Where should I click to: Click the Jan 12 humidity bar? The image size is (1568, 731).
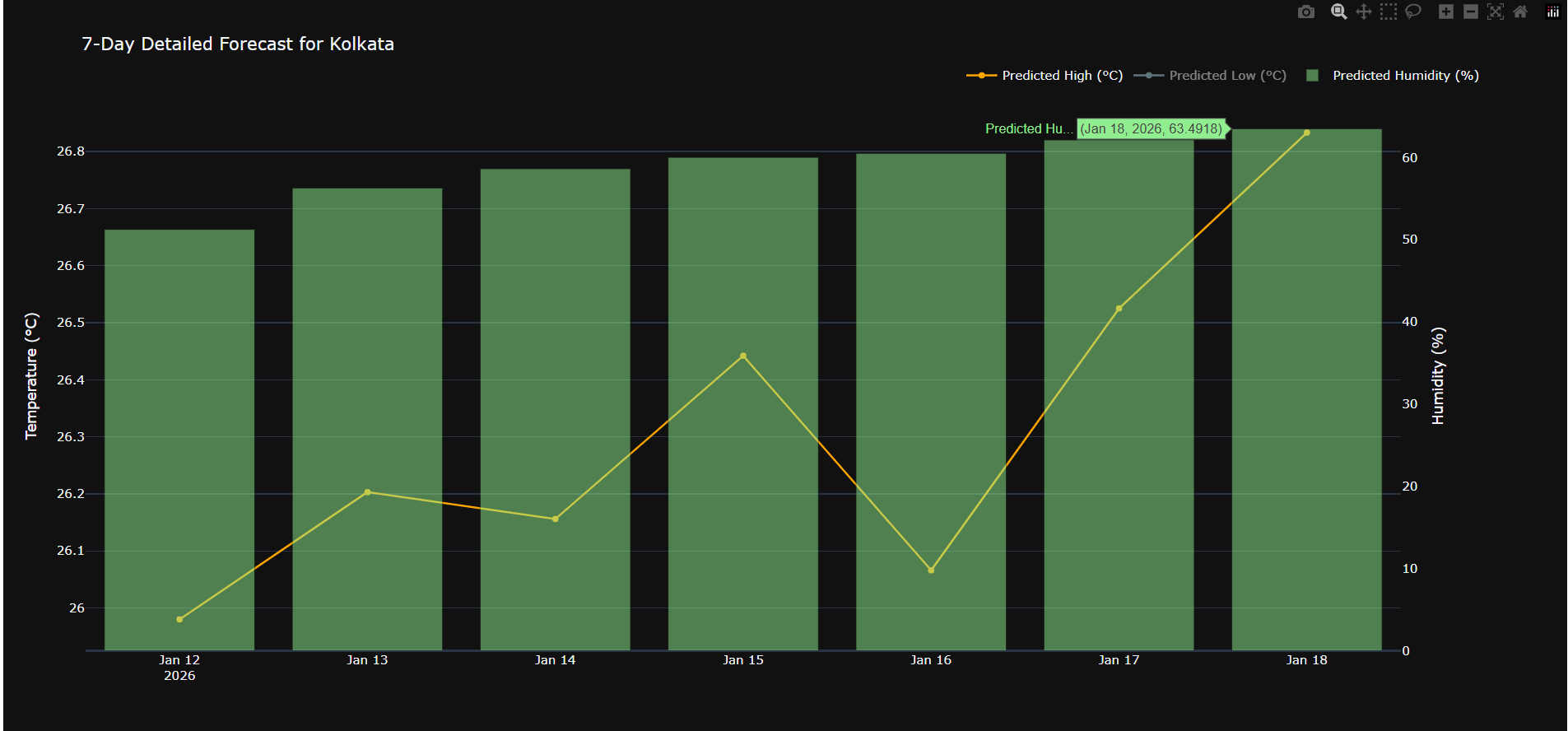(x=179, y=412)
